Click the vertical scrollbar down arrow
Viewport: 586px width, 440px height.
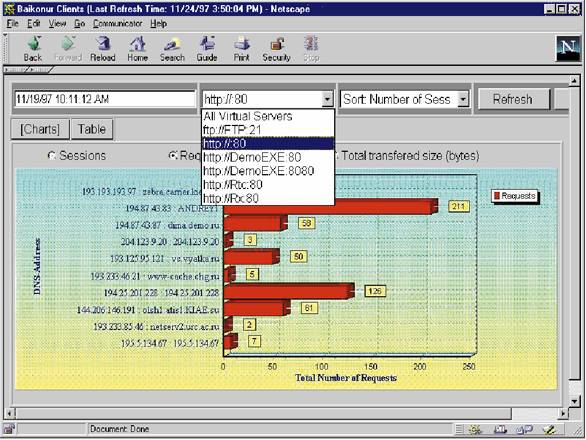point(574,401)
